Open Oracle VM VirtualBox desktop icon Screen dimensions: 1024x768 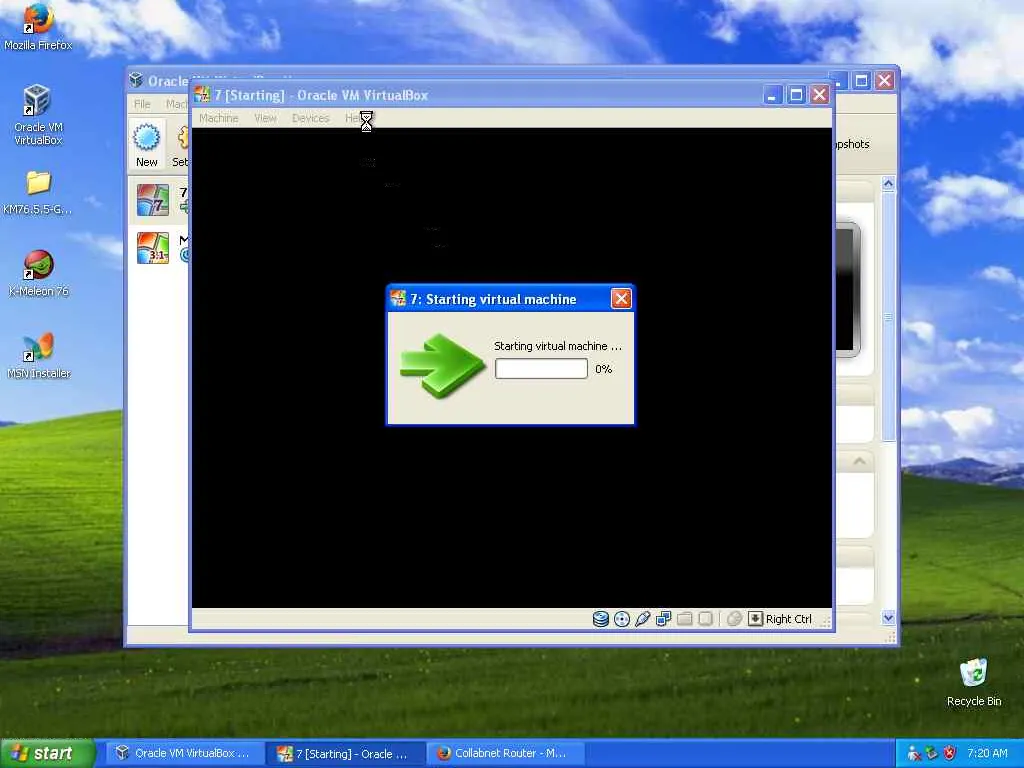38,115
